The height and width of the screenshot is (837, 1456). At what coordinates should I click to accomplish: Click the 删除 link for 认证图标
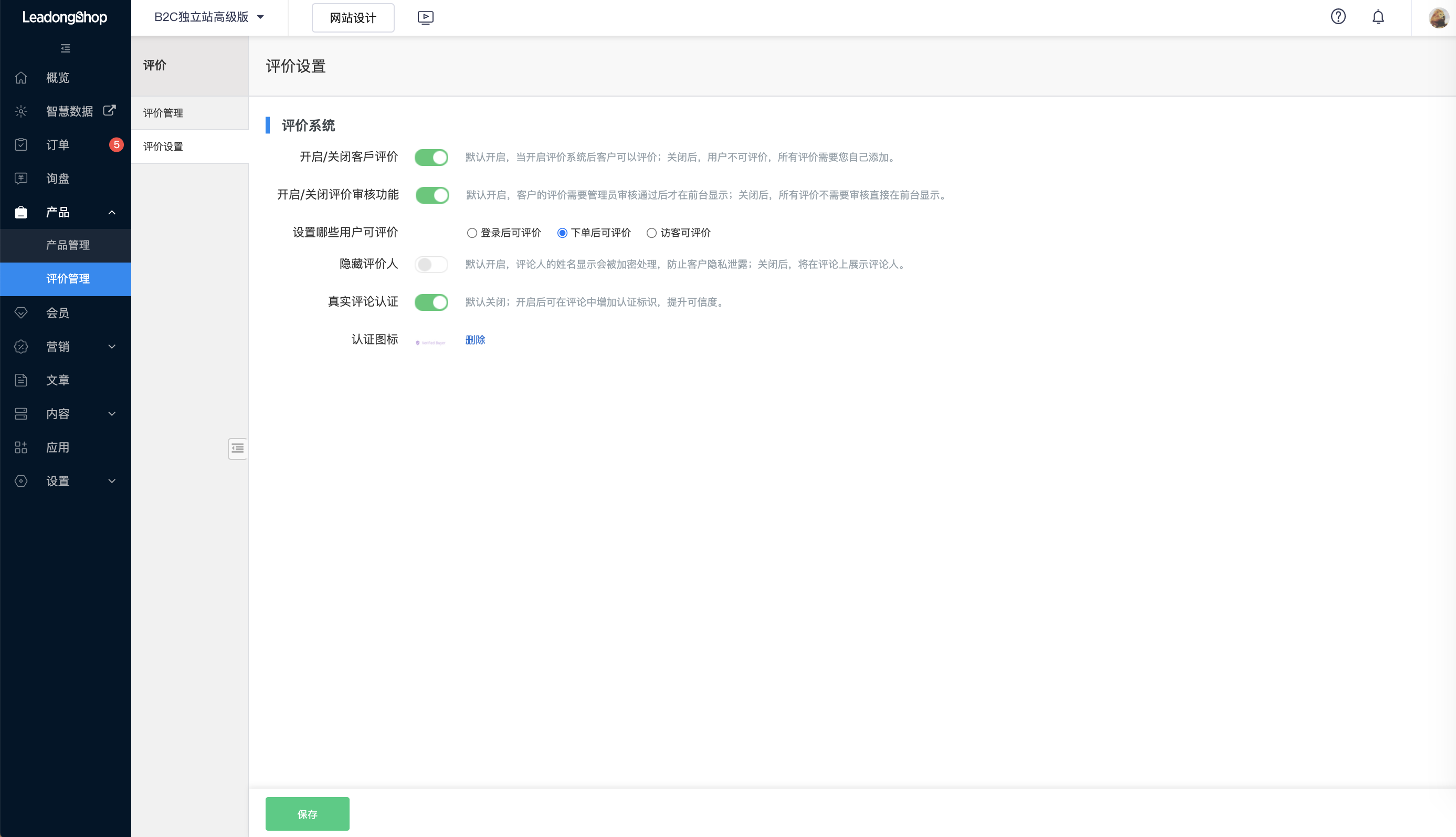pos(474,340)
